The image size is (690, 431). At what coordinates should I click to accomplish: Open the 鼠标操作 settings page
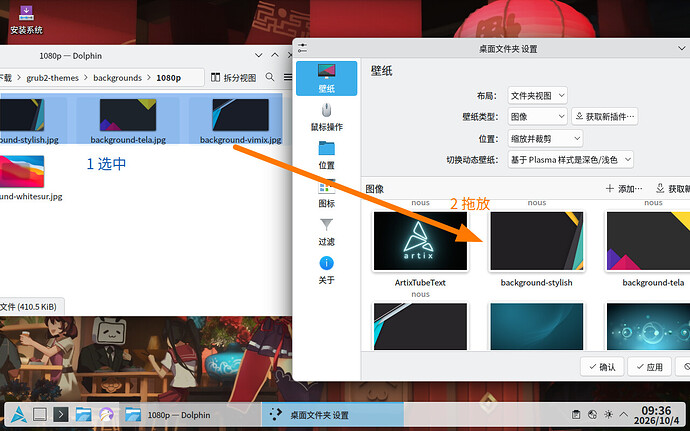327,117
